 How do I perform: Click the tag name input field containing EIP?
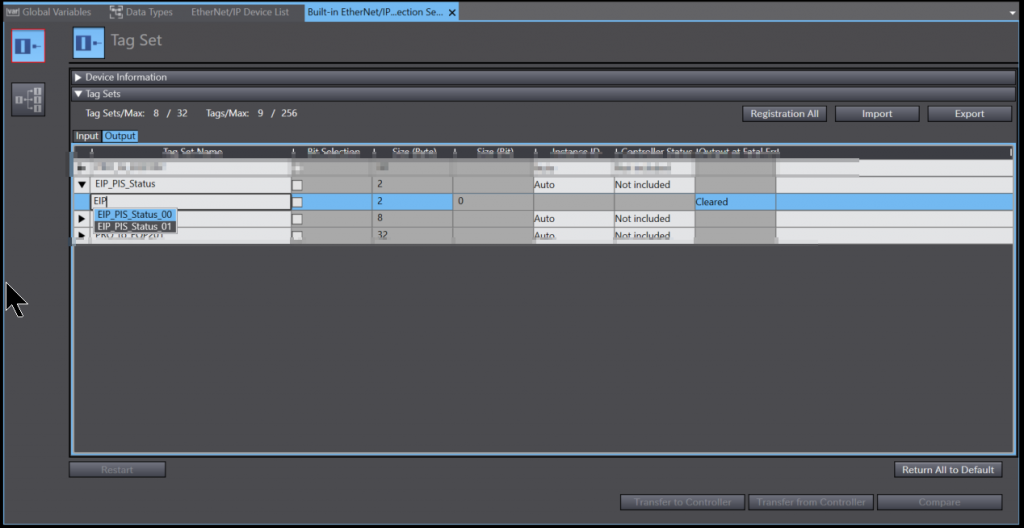190,202
